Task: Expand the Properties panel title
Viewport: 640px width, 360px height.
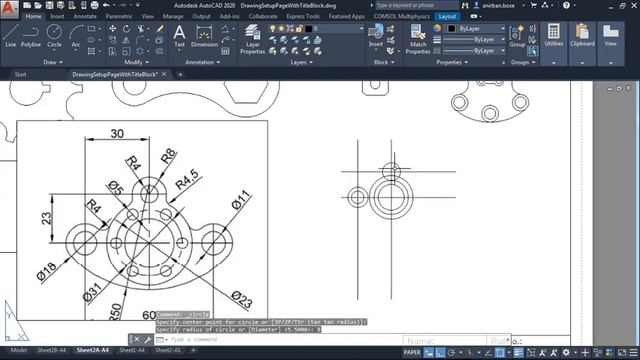Action: pyautogui.click(x=451, y=62)
